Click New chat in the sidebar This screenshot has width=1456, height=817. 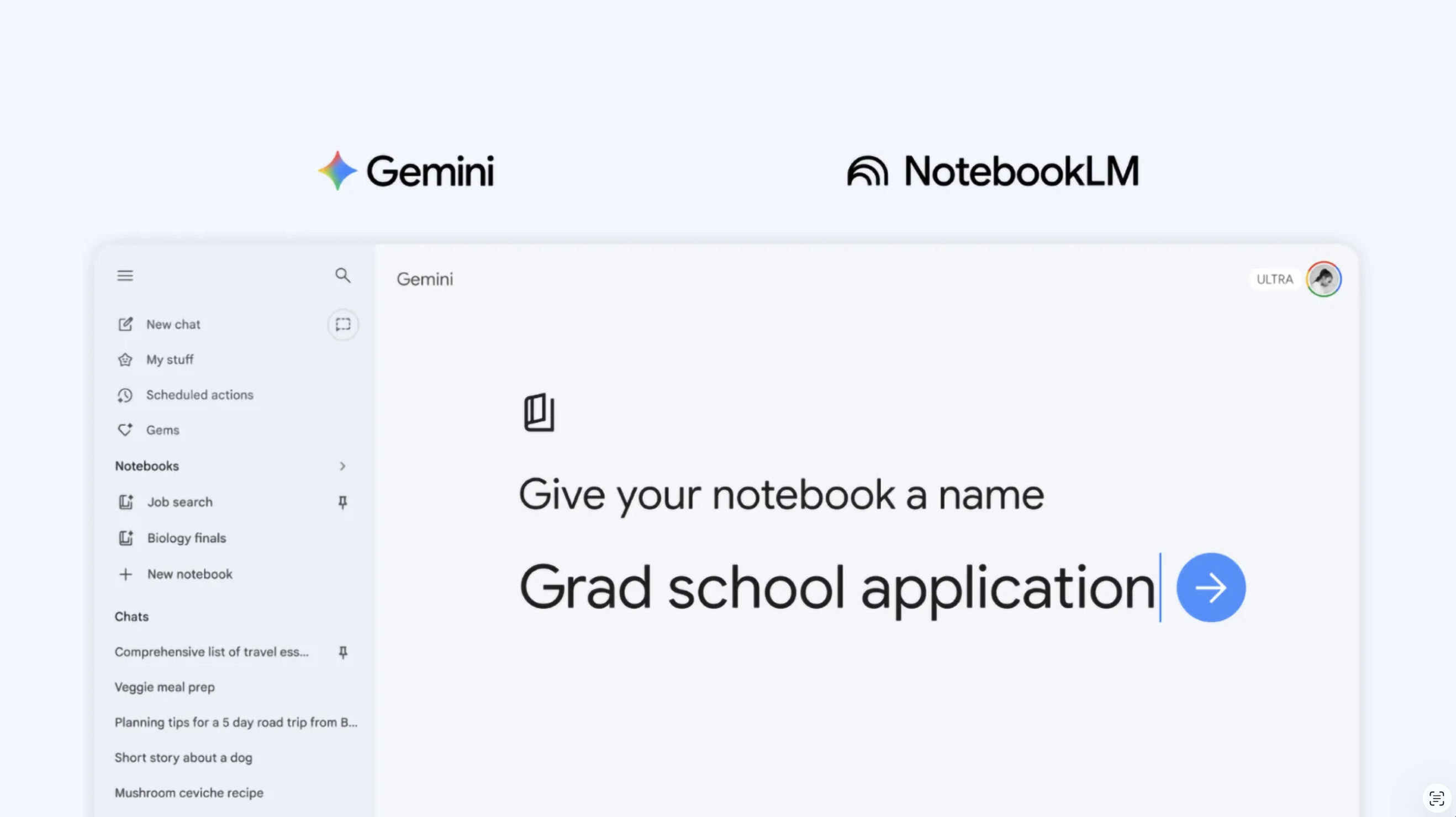pyautogui.click(x=173, y=324)
